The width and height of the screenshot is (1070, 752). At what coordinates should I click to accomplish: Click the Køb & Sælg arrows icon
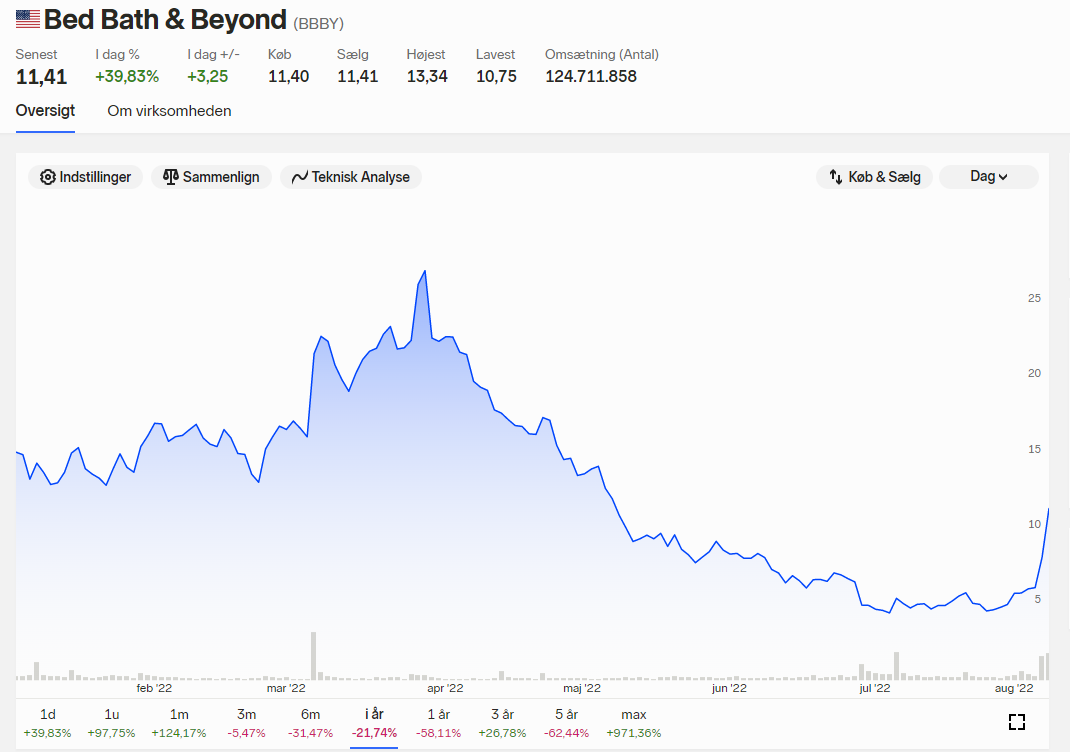click(836, 177)
